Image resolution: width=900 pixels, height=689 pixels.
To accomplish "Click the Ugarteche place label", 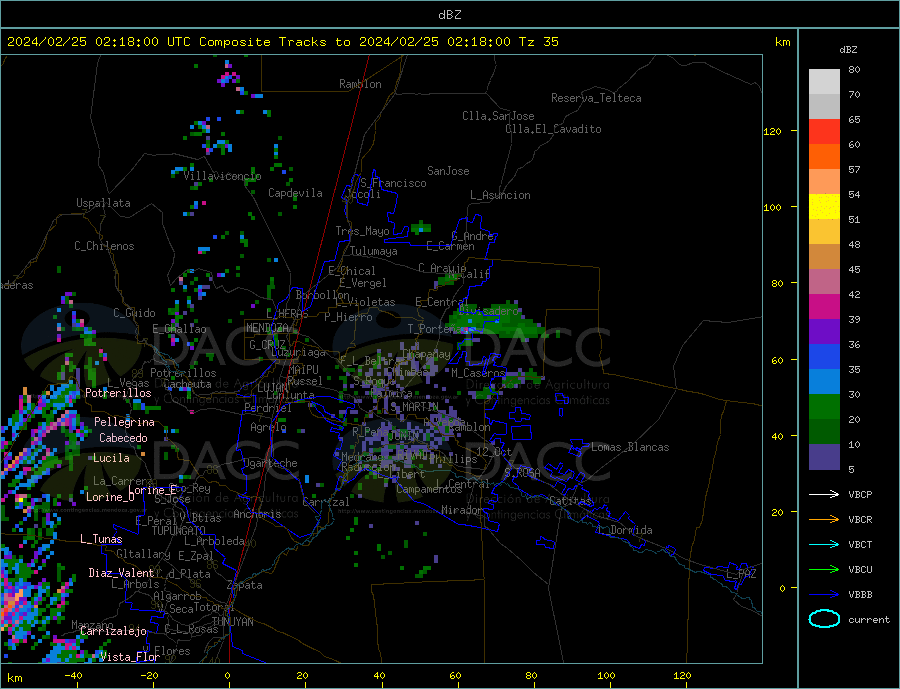I will click(x=270, y=463).
